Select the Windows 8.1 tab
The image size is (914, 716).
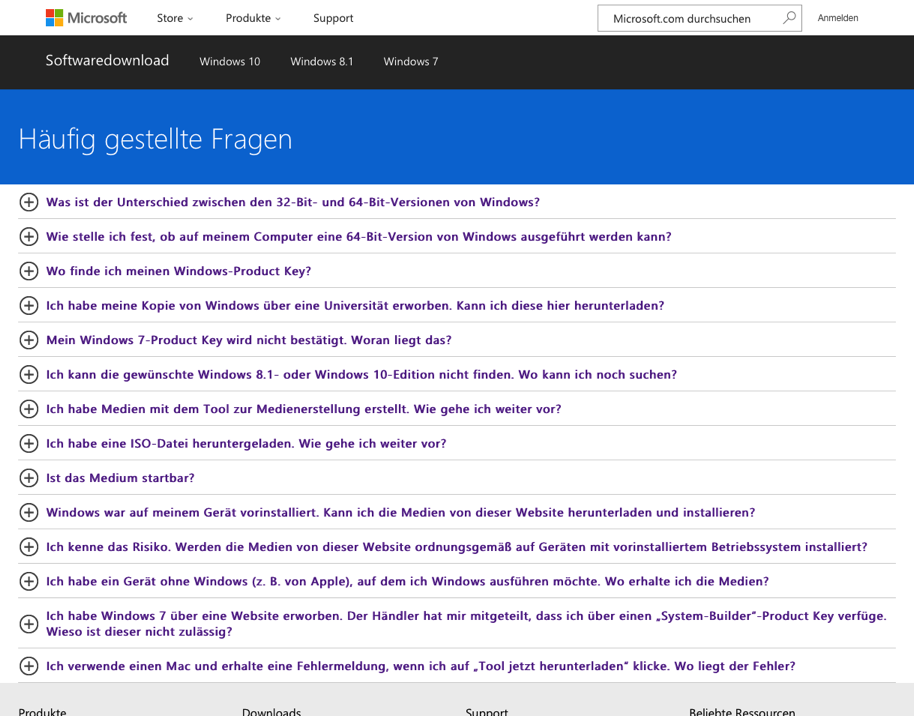click(322, 61)
